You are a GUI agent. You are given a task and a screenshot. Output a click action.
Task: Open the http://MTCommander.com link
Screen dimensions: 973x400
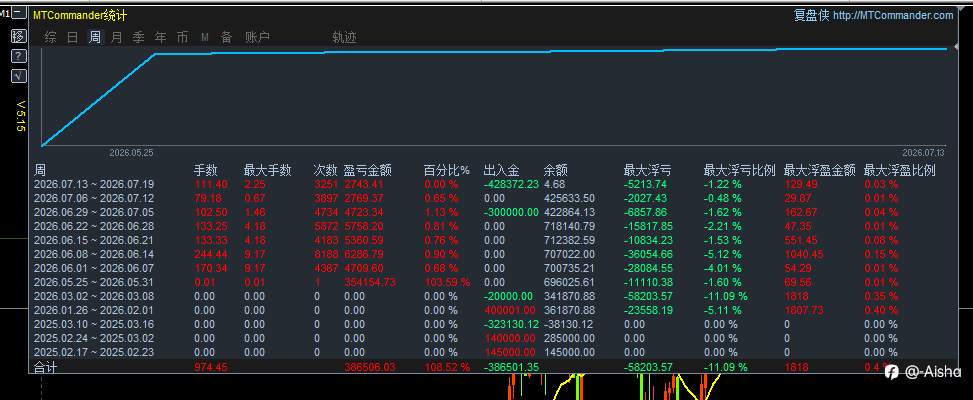(893, 16)
